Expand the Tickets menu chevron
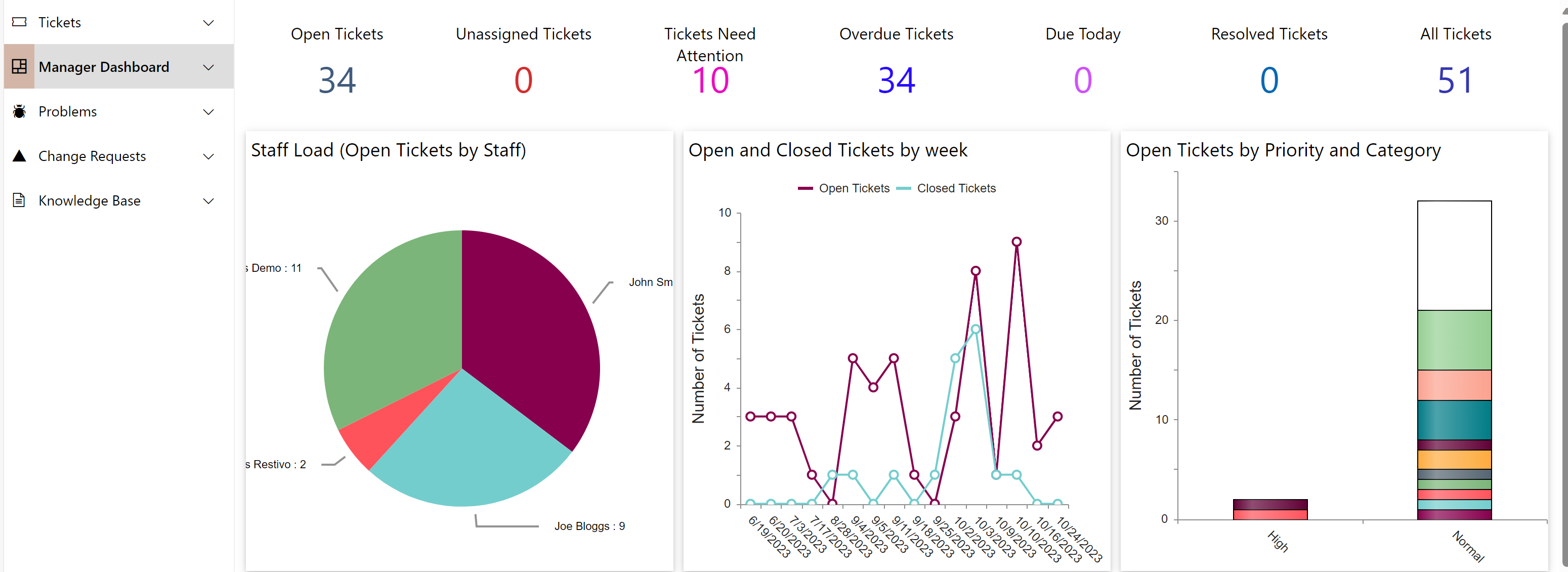Screen dimensions: 1568x572 208,23
